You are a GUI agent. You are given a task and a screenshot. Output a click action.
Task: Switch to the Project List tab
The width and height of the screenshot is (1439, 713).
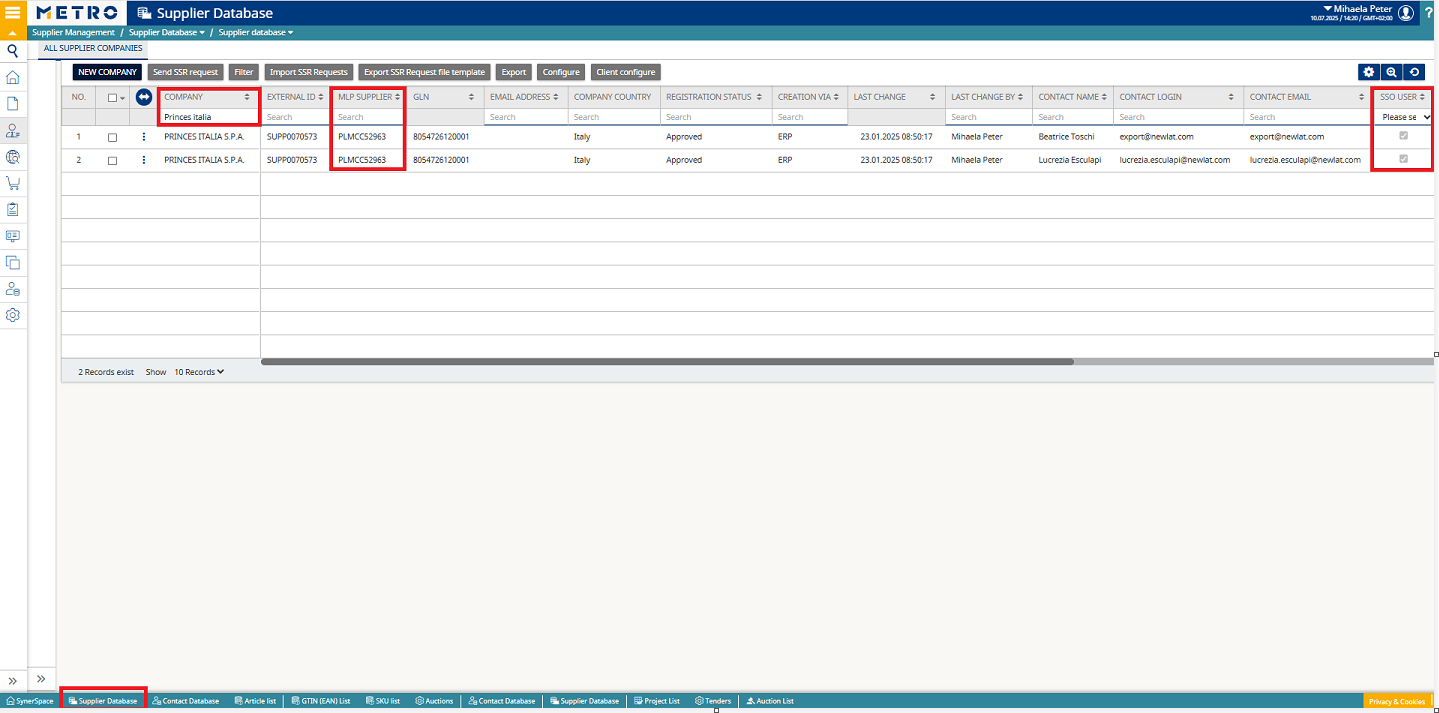tap(657, 701)
